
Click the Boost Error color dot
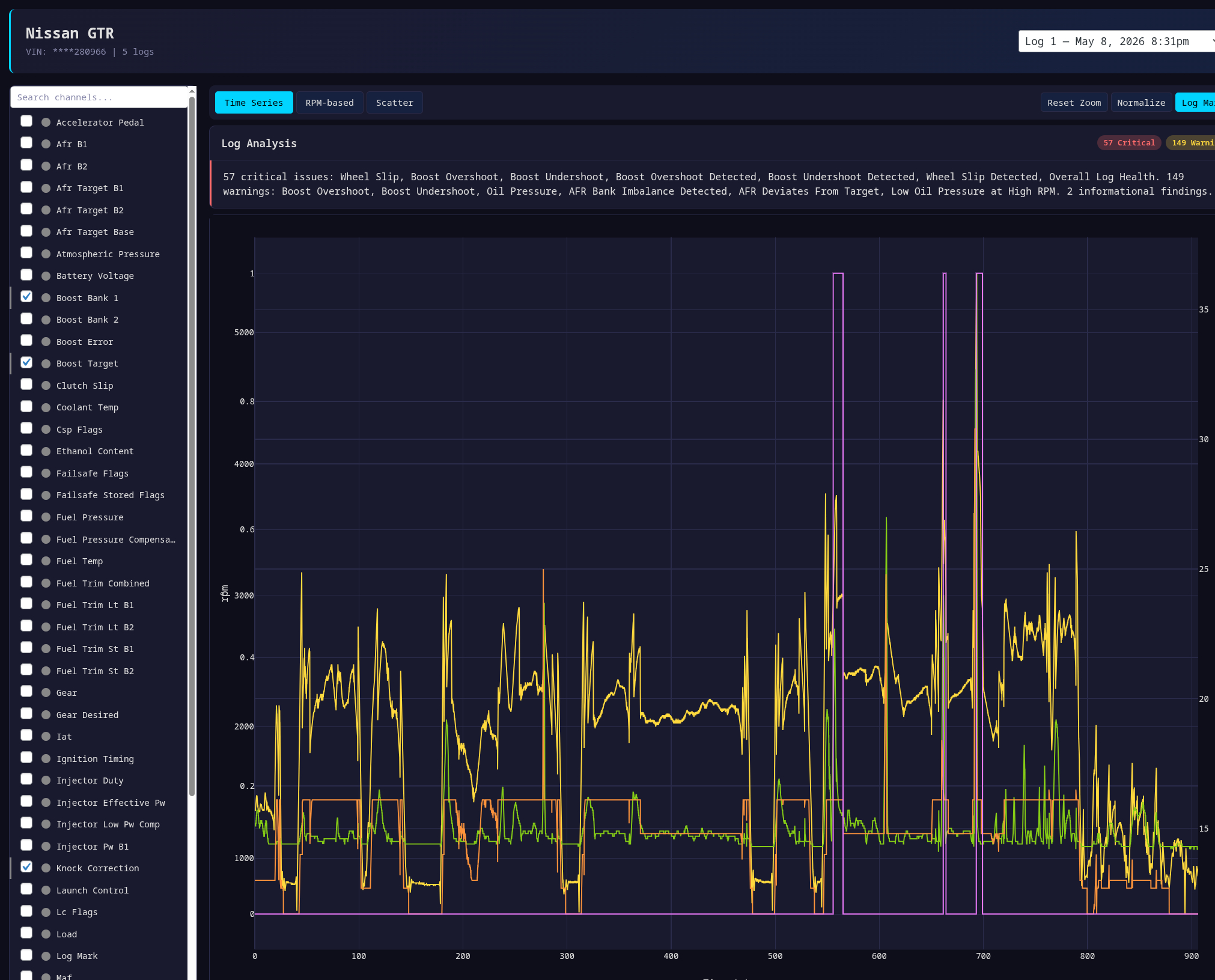pos(46,342)
